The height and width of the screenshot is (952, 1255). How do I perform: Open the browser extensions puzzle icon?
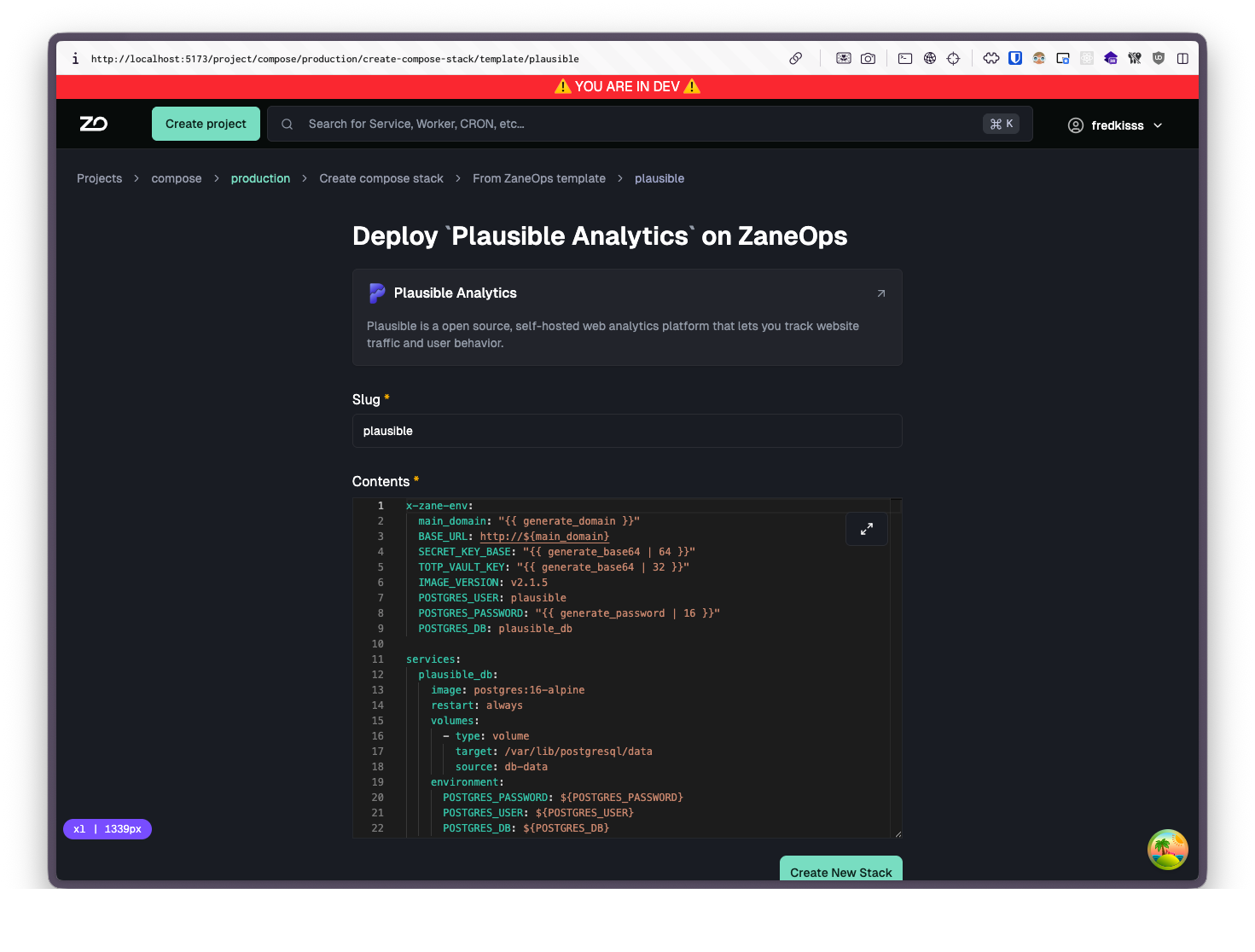click(991, 58)
